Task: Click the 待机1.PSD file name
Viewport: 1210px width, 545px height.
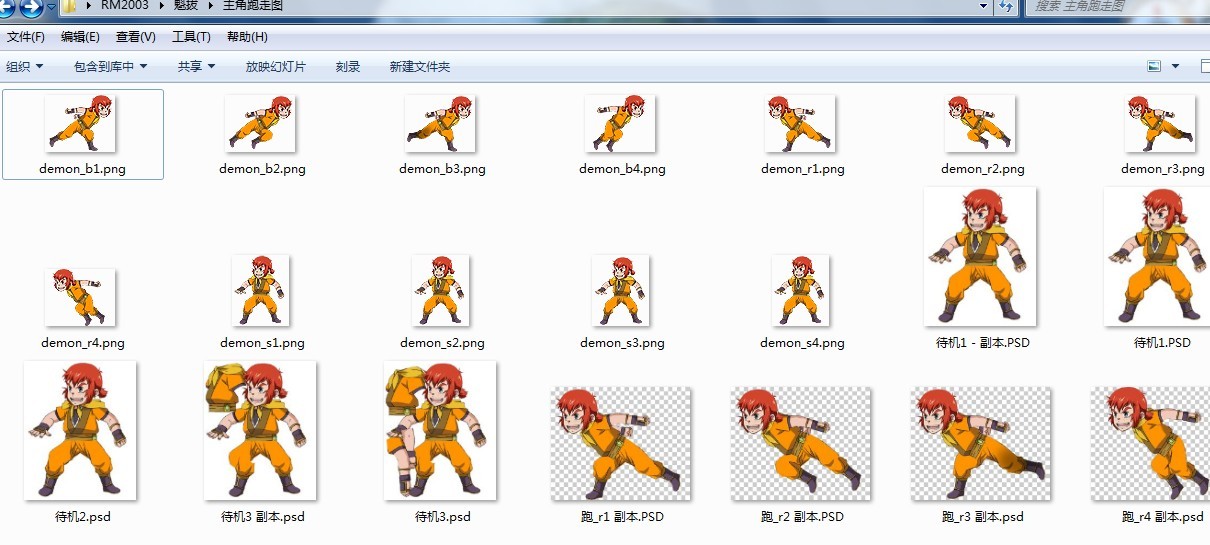Action: tap(1162, 343)
